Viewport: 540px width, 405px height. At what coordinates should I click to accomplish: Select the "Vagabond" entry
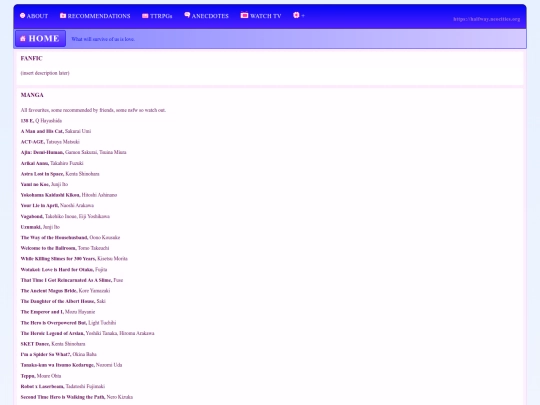[65, 216]
